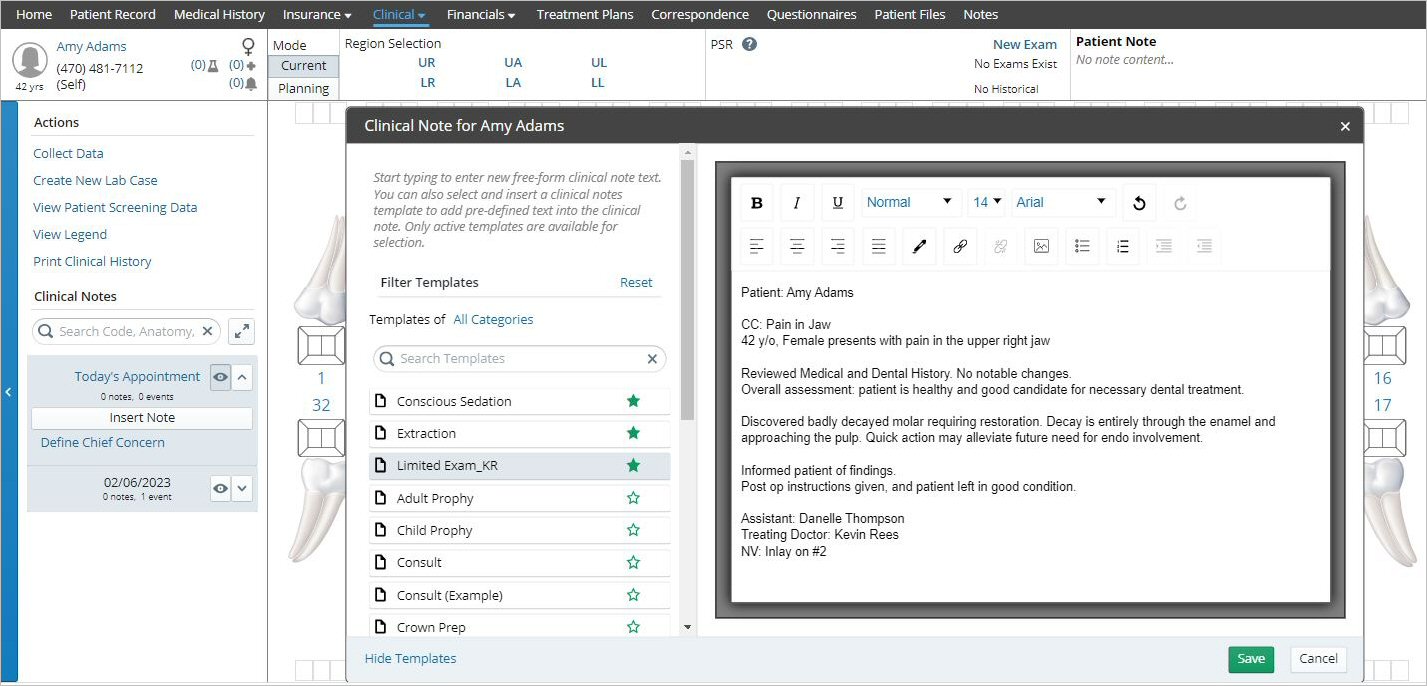Remove hyperlink via the unlink icon
Viewport: 1427px width, 686px height.
pyautogui.click(x=1000, y=246)
